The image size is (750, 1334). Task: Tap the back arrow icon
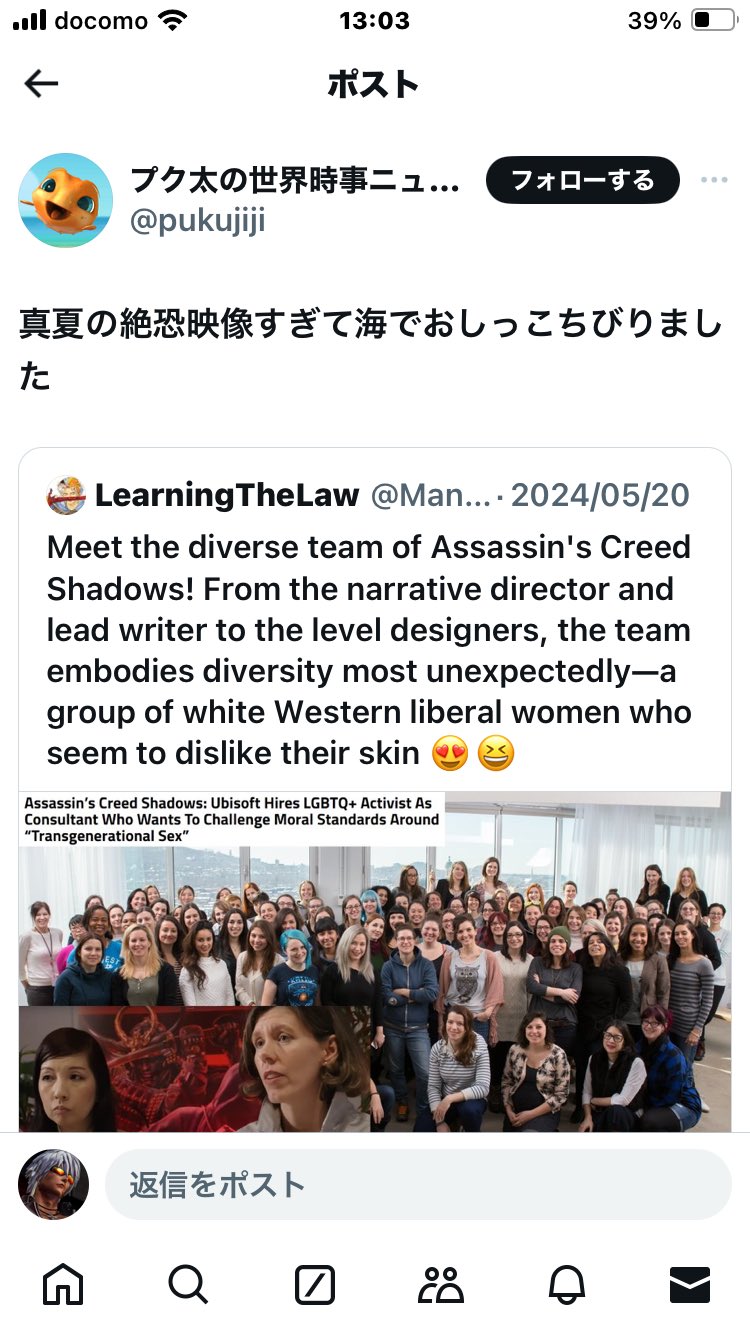[41, 85]
